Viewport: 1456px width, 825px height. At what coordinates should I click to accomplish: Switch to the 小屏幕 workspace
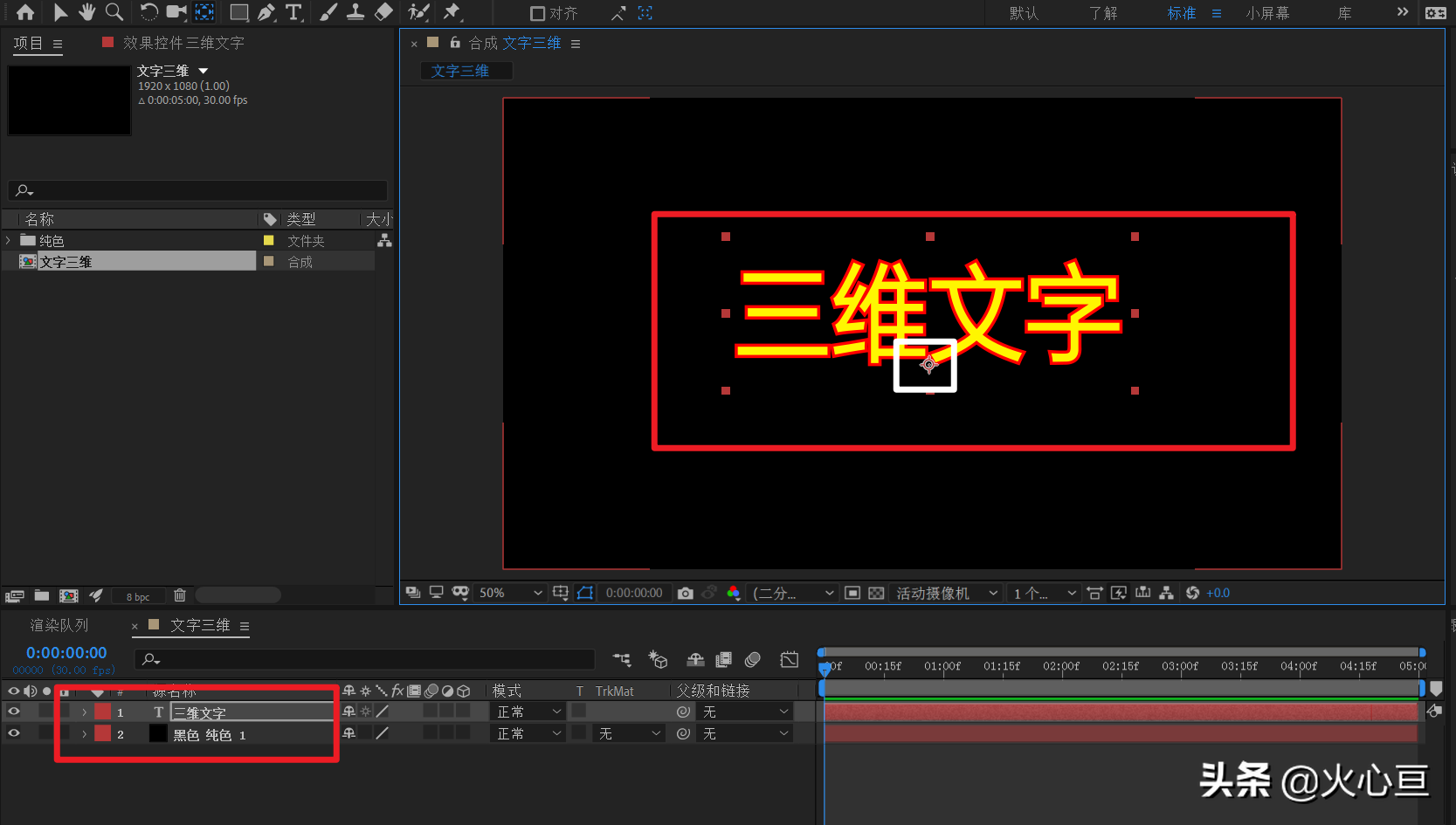coord(1267,13)
